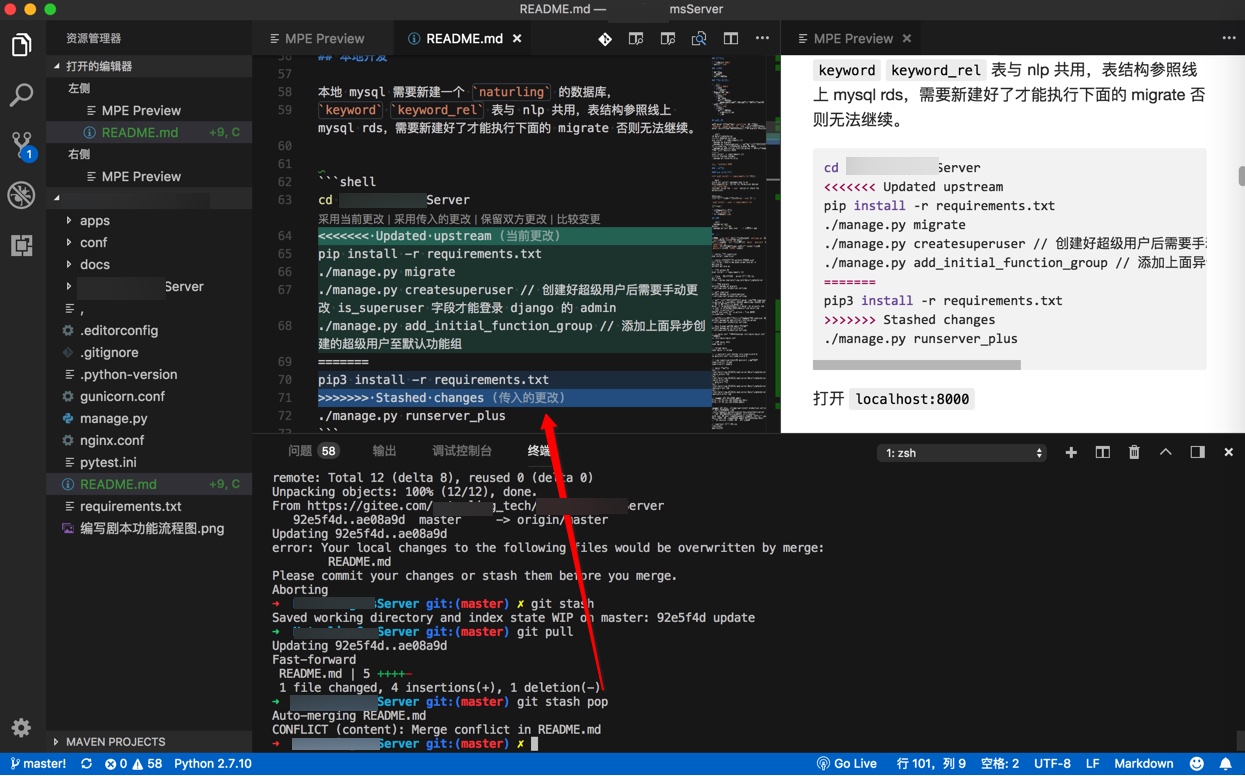Screen dimensions: 1245x776
Task: Change line endings via LF status item
Action: tap(1093, 764)
